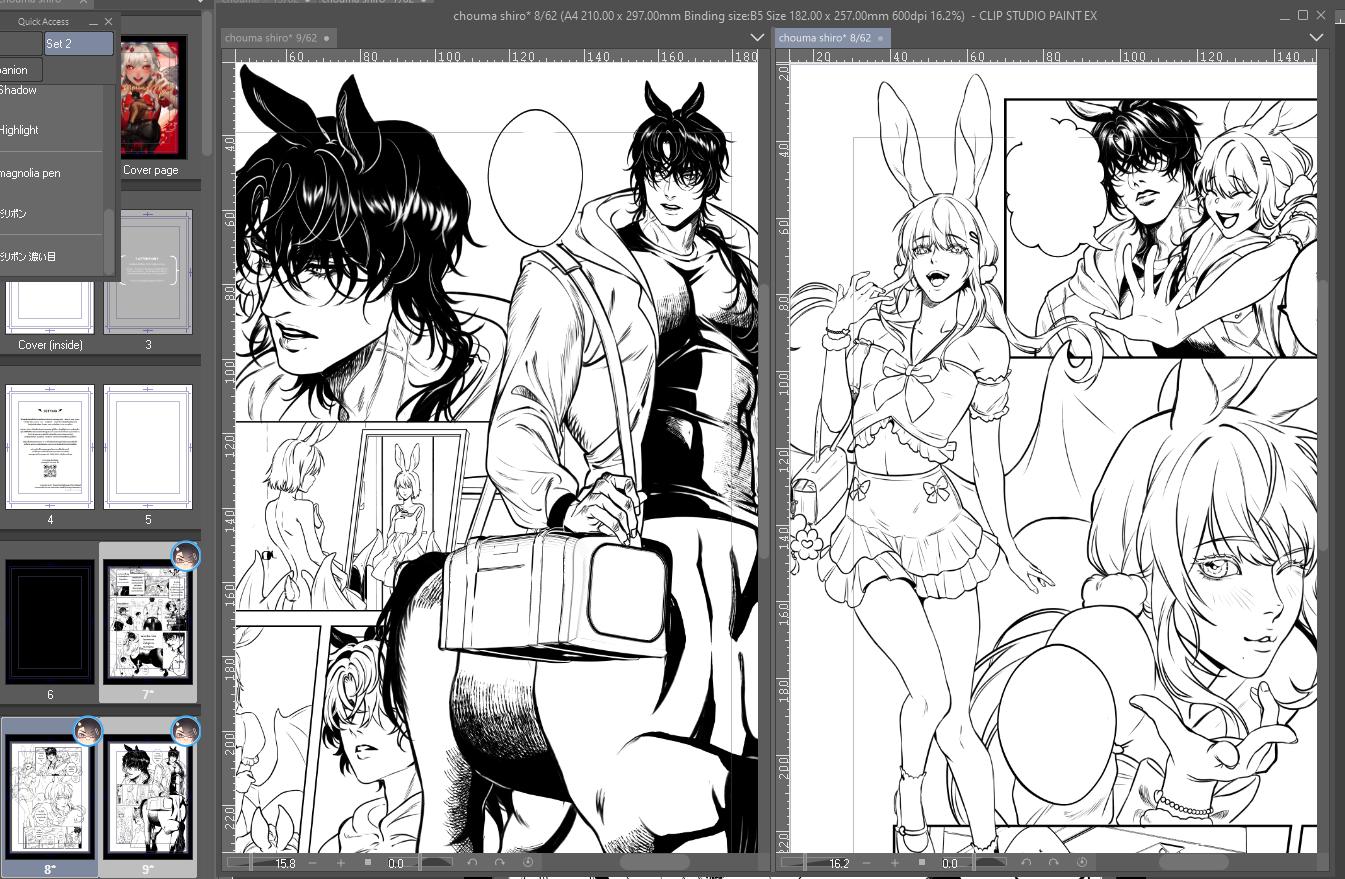Rotate page 8 canvas left
Viewport: 1345px width, 879px height.
coord(1026,863)
